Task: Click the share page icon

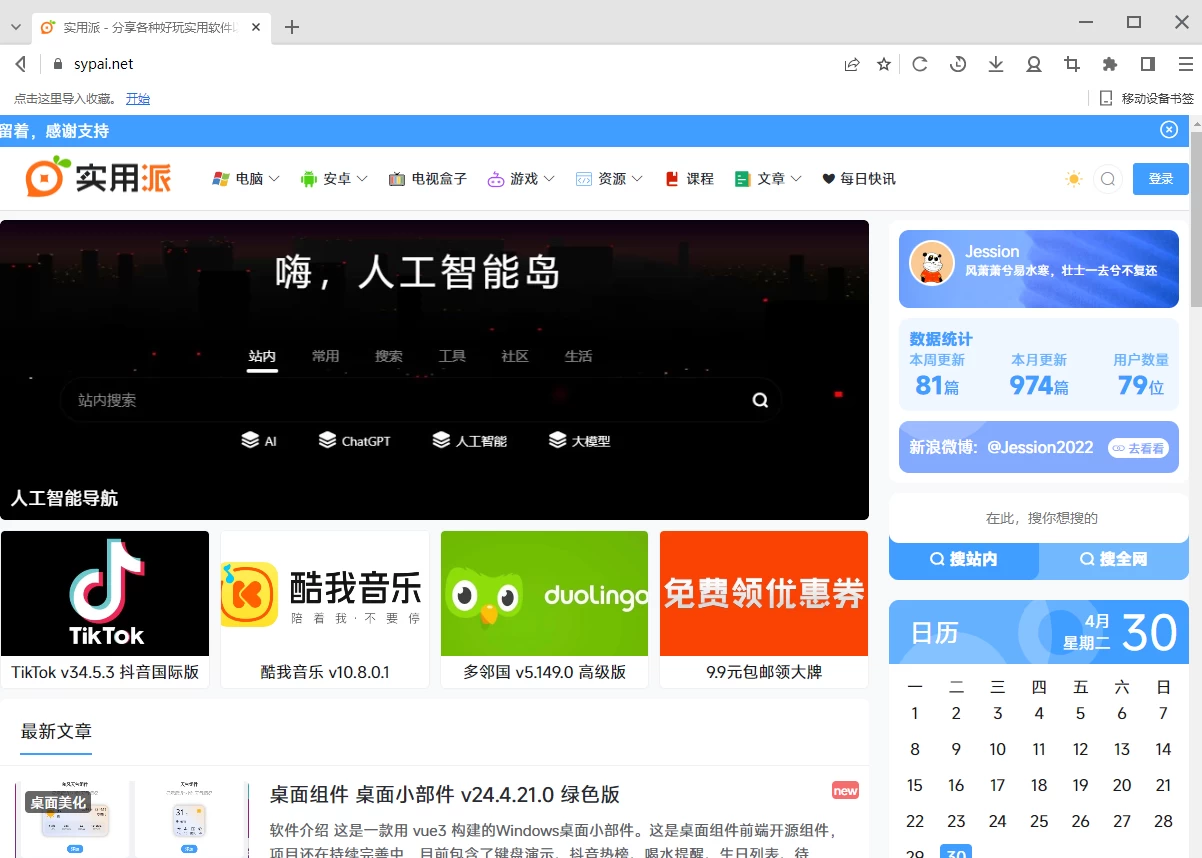Action: 852,65
